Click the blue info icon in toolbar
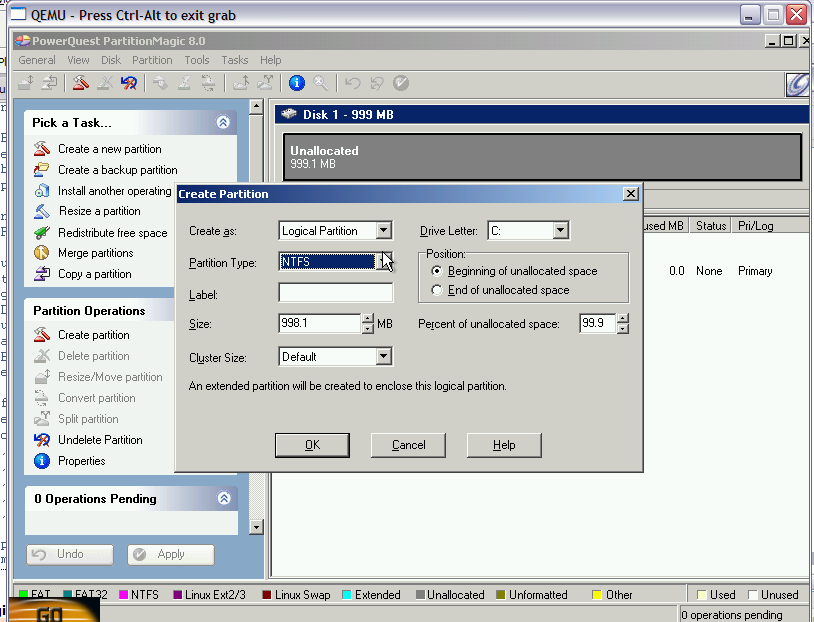Viewport: 814px width, 622px height. click(296, 84)
